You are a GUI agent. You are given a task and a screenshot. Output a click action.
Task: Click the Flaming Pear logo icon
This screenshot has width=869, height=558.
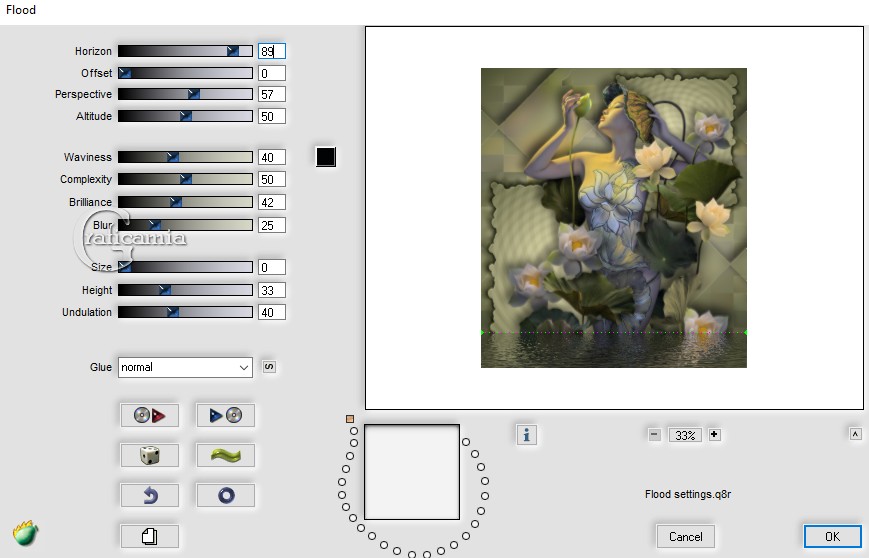pyautogui.click(x=25, y=533)
